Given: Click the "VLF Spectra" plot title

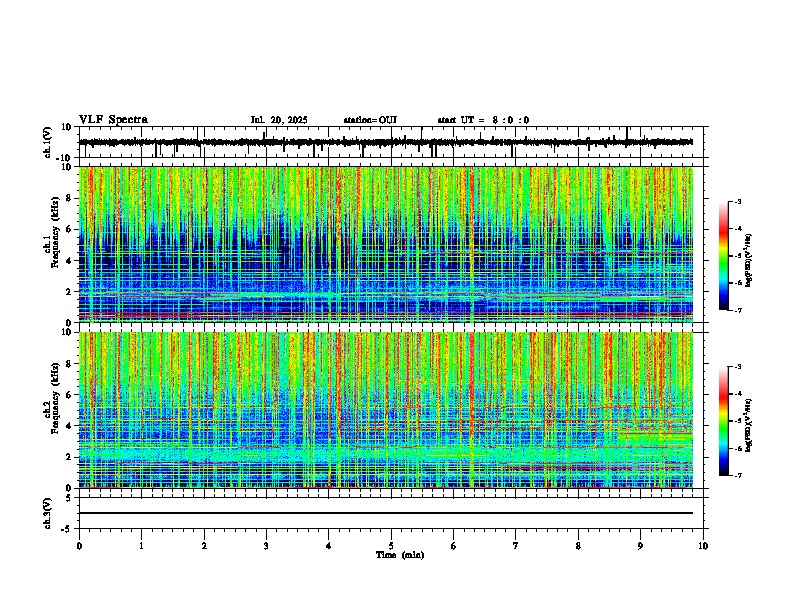Looking at the screenshot, I should coord(113,120).
